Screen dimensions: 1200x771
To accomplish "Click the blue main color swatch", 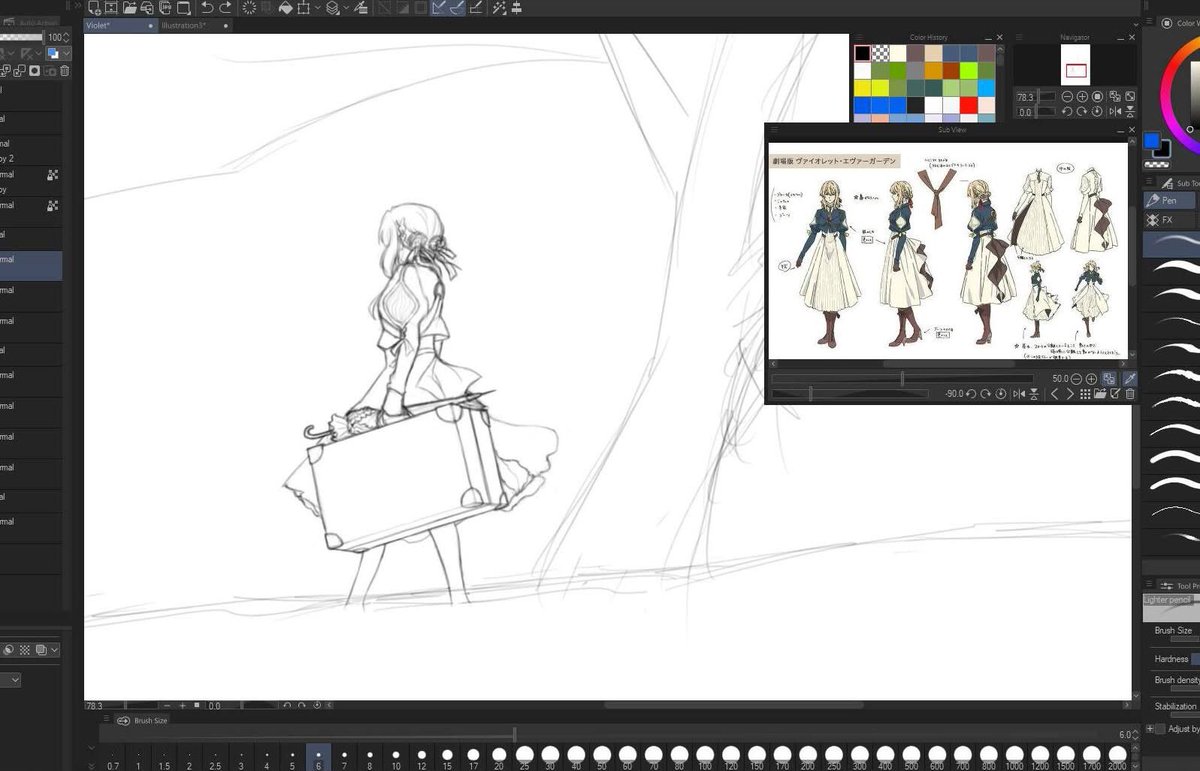I will 1152,141.
